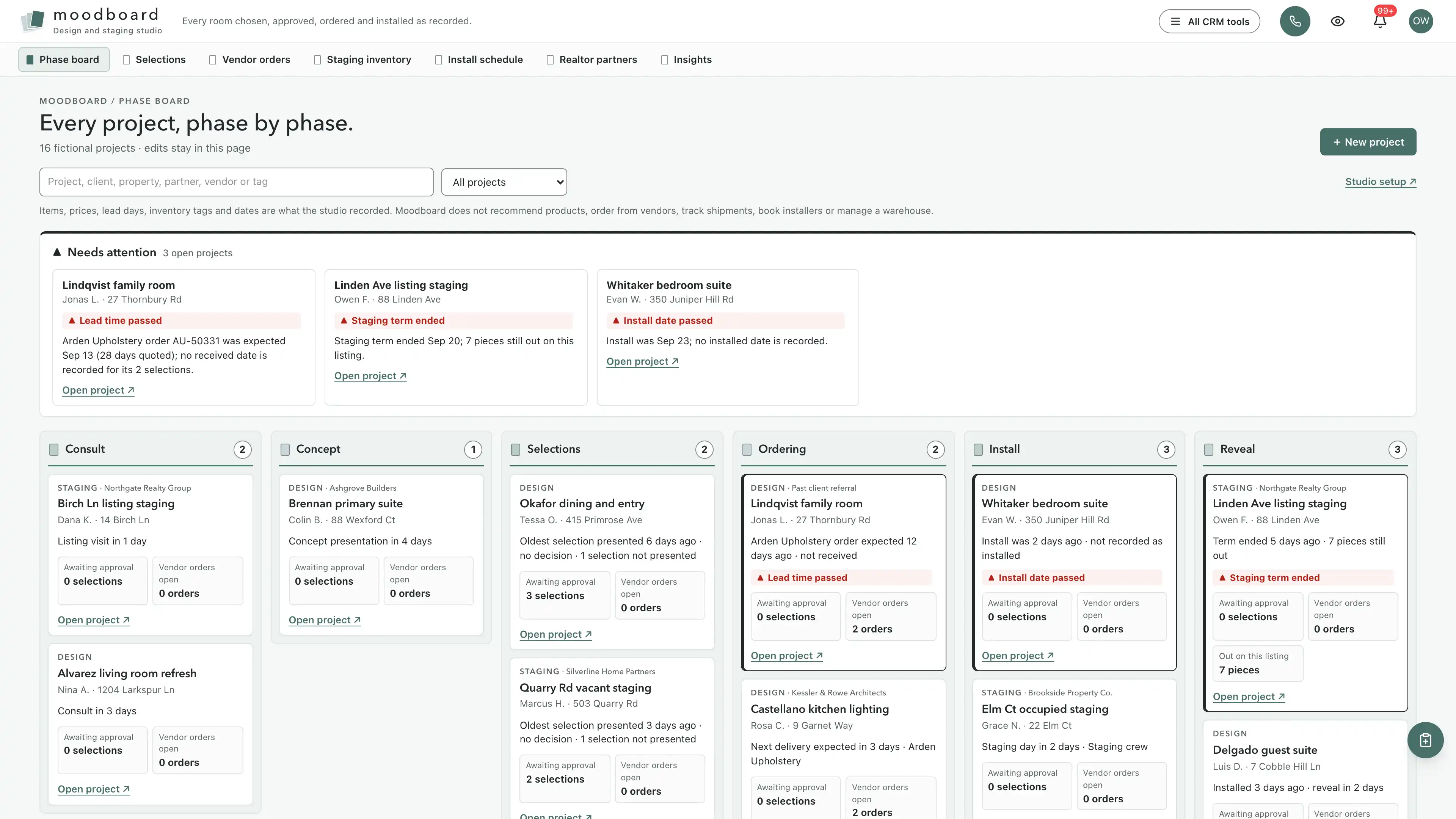Open the OW user avatar
Screen dimensions: 1456x819
point(1420,22)
